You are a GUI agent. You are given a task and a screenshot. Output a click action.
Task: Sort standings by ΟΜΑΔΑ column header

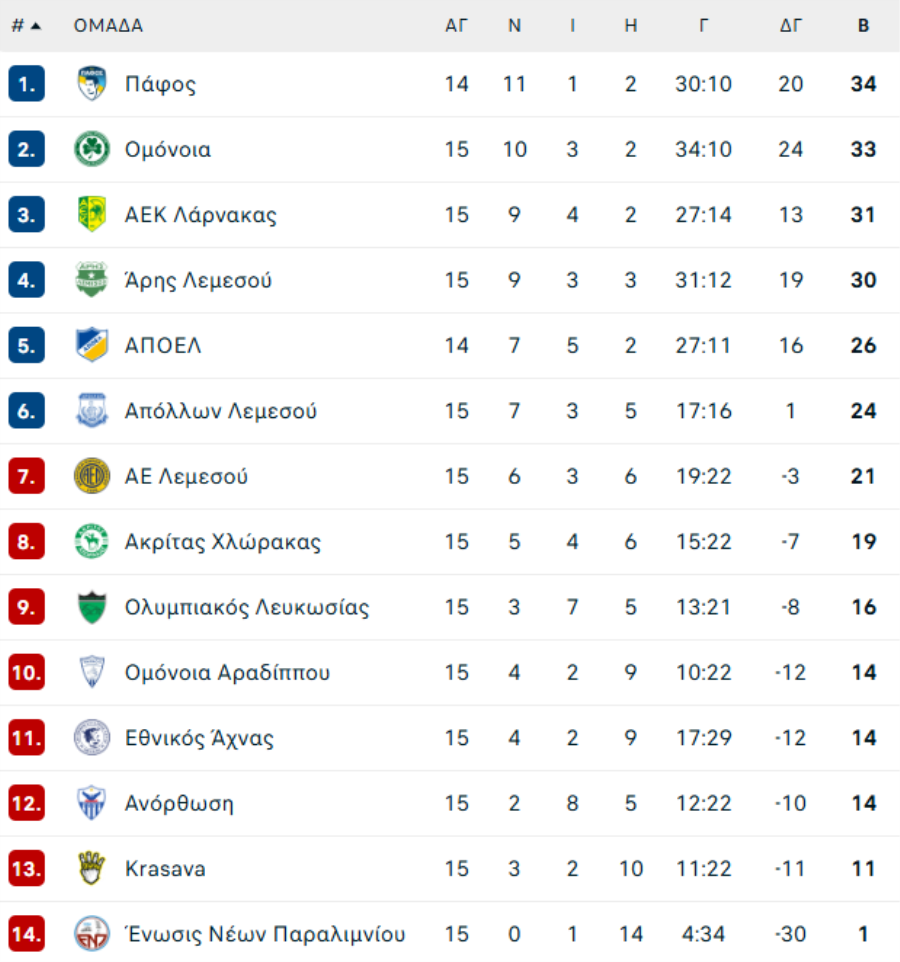pos(108,26)
